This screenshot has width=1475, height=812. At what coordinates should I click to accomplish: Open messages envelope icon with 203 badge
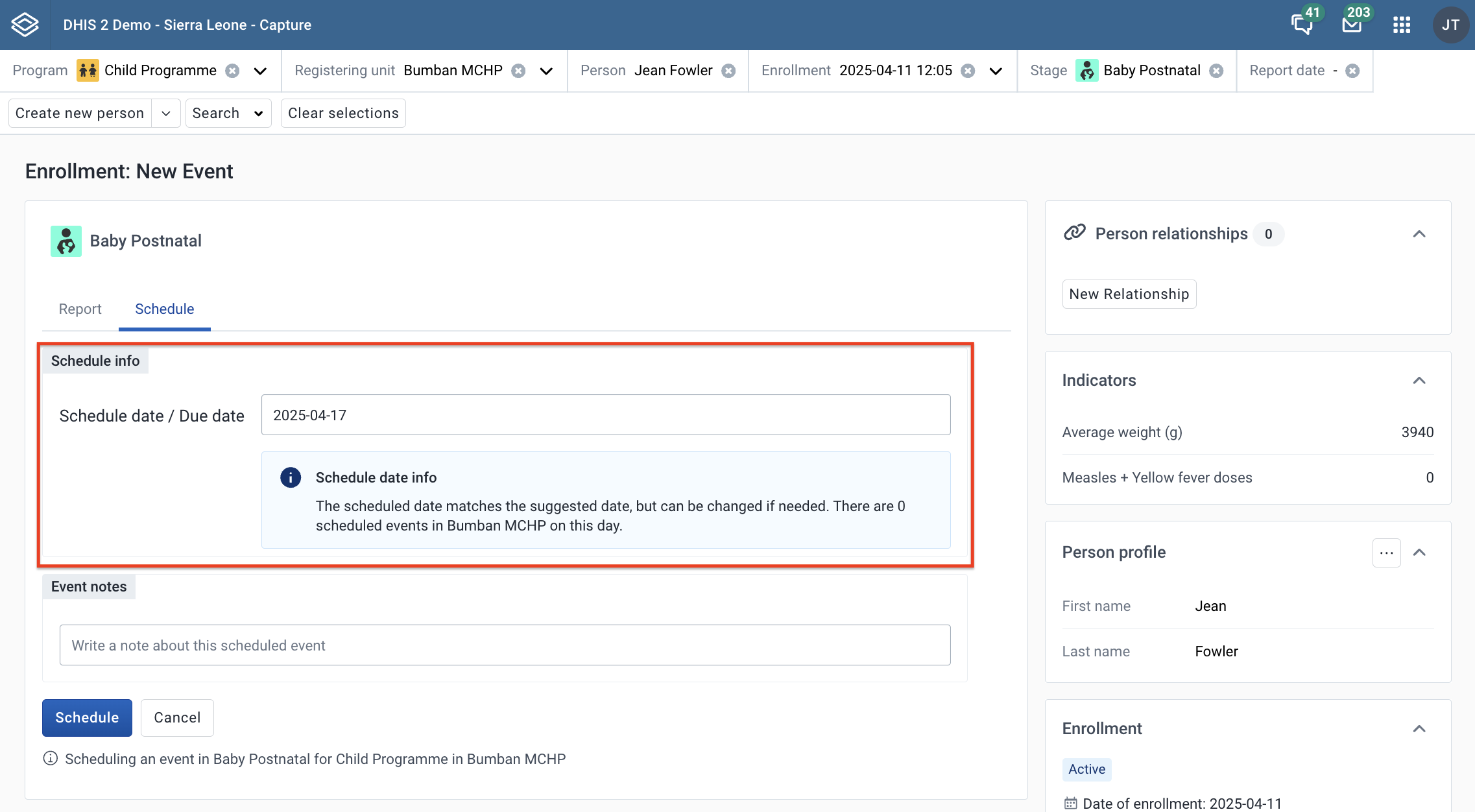coord(1352,25)
